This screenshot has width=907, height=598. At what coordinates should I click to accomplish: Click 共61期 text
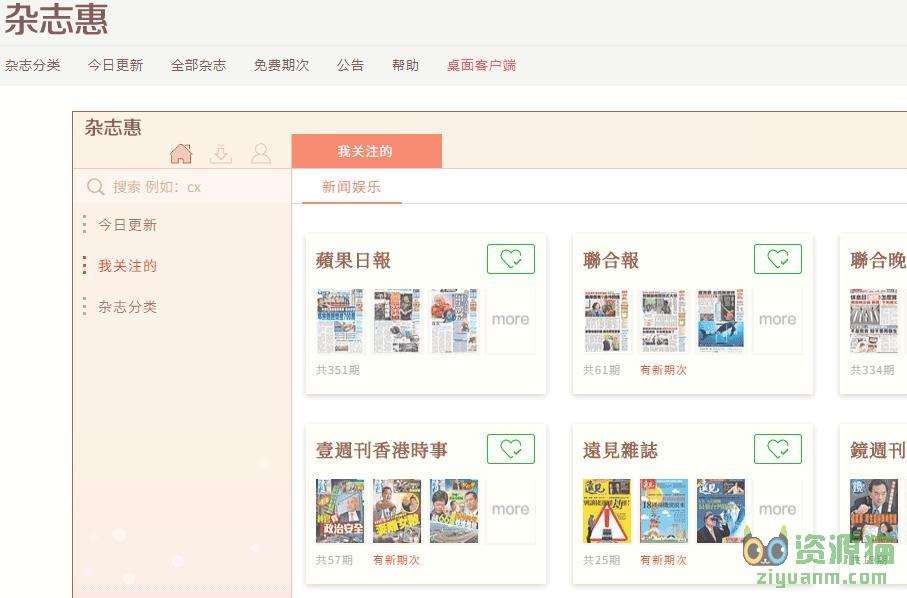602,370
